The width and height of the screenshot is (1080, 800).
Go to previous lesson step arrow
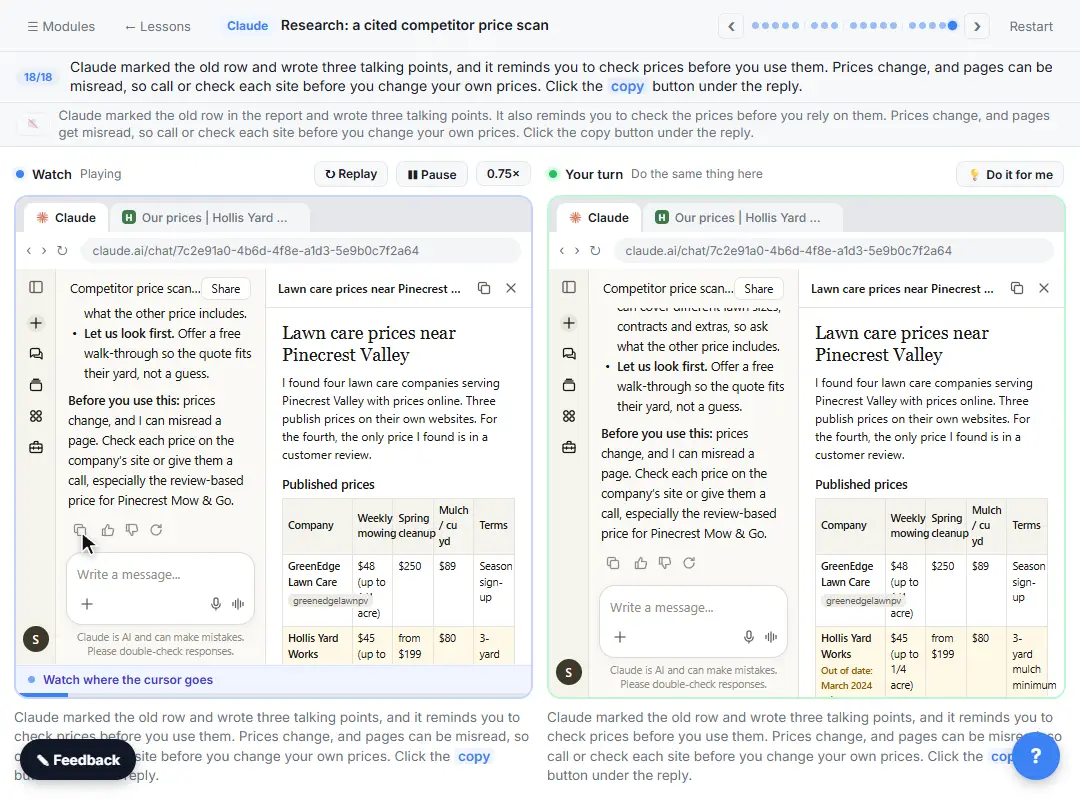pyautogui.click(x=731, y=26)
